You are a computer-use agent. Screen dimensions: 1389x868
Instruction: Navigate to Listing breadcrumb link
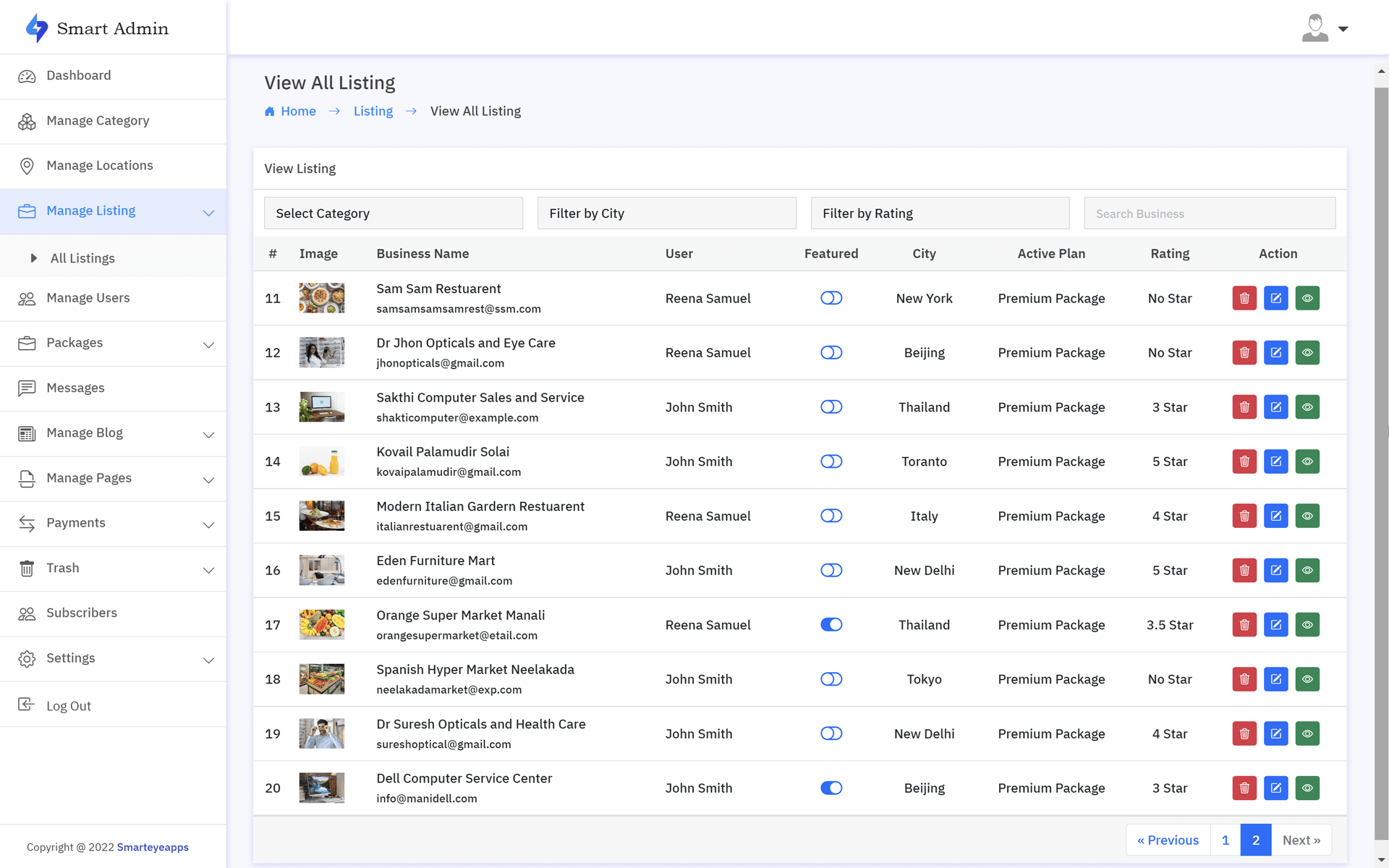373,111
